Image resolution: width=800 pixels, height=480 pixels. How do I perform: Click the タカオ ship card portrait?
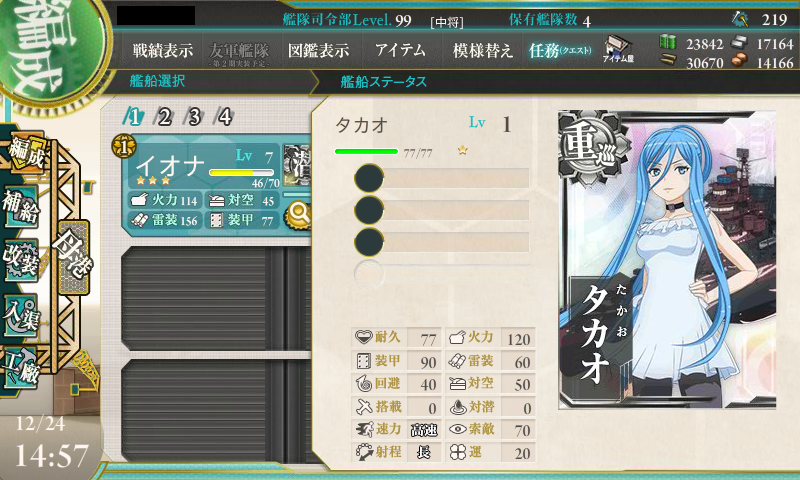coord(667,260)
